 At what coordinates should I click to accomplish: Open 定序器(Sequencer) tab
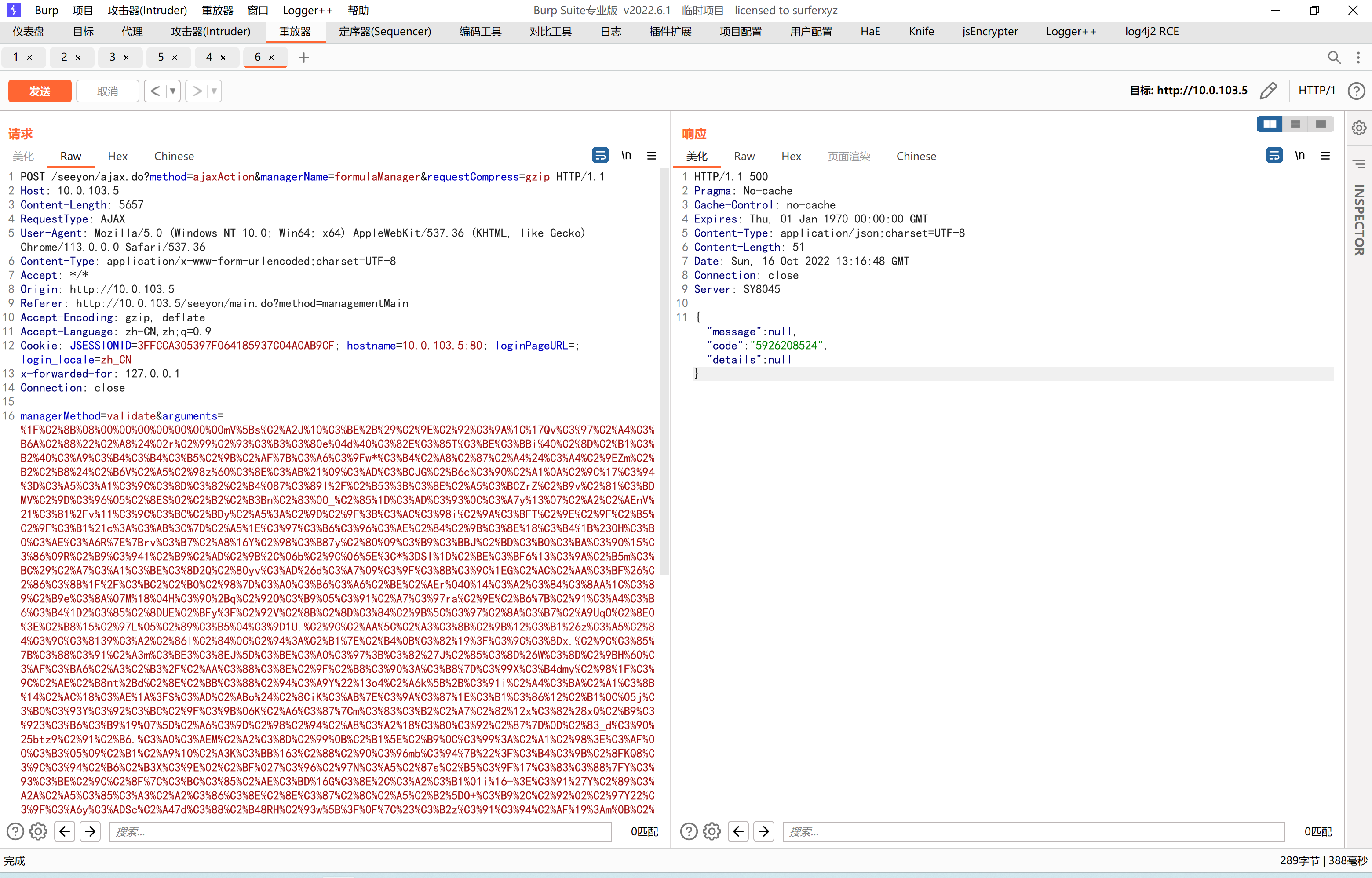tap(385, 31)
